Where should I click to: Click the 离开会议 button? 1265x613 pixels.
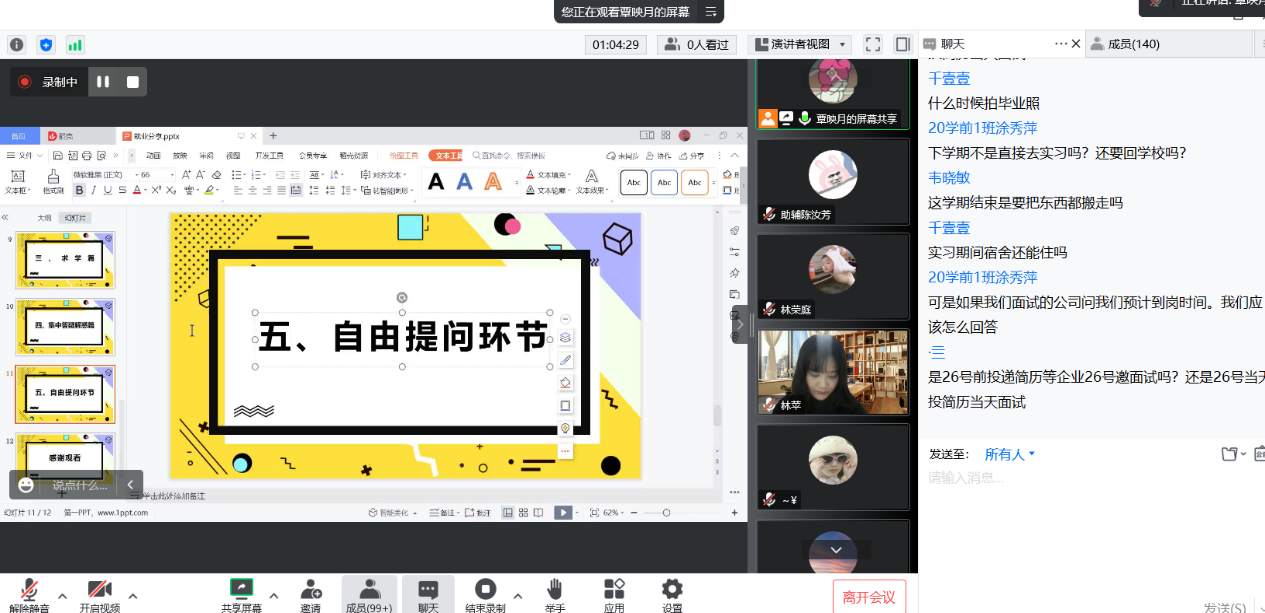[x=869, y=597]
